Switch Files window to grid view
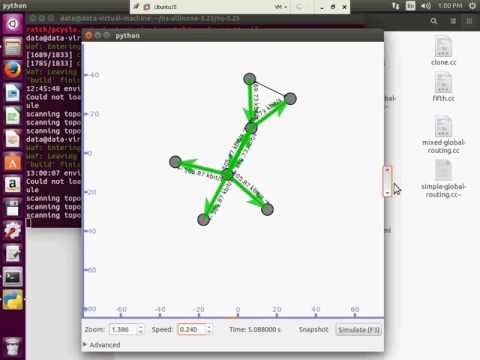The width and height of the screenshot is (480, 360). coord(469,21)
